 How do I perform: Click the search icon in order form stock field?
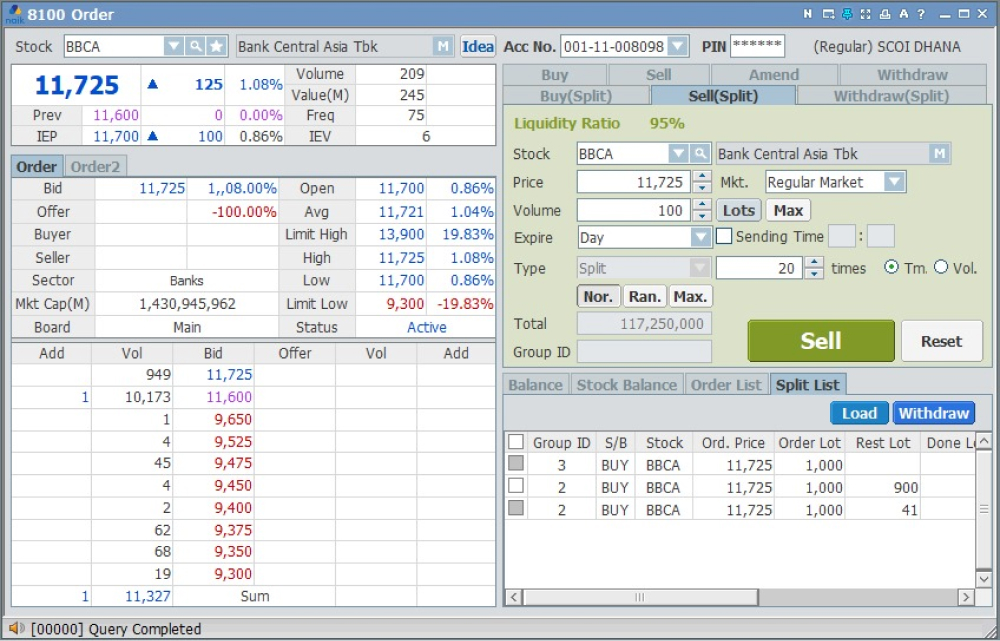click(x=700, y=154)
